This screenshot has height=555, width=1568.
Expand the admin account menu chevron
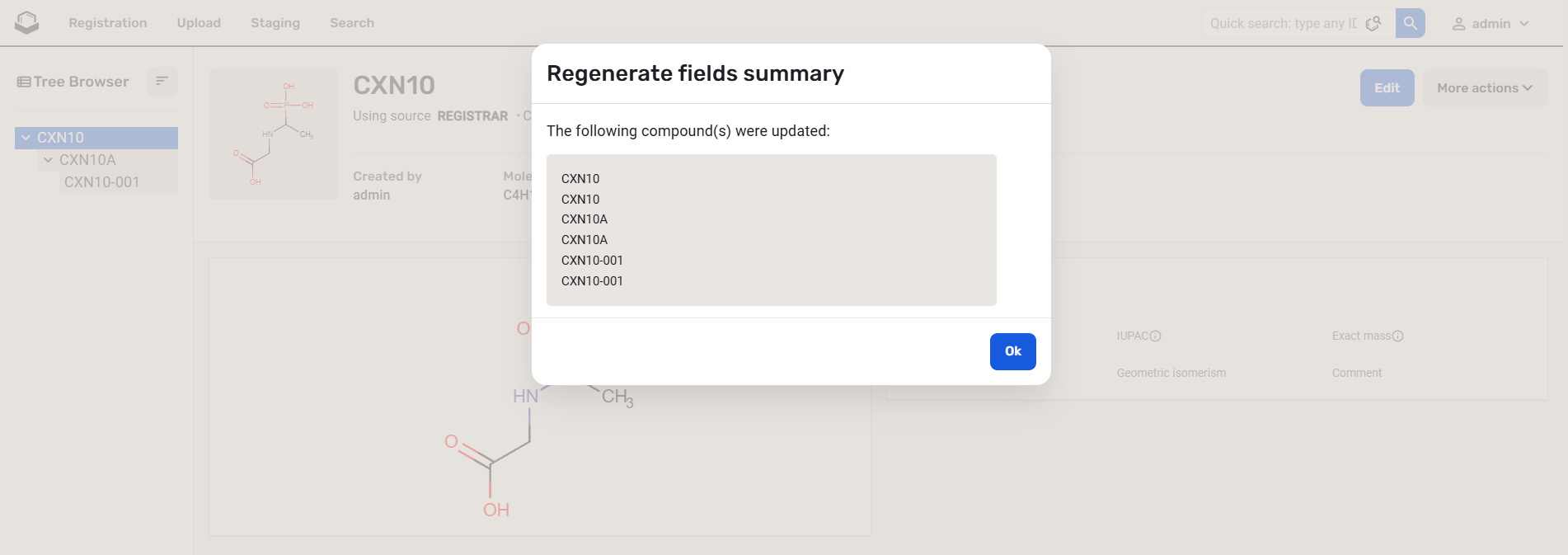1524,24
